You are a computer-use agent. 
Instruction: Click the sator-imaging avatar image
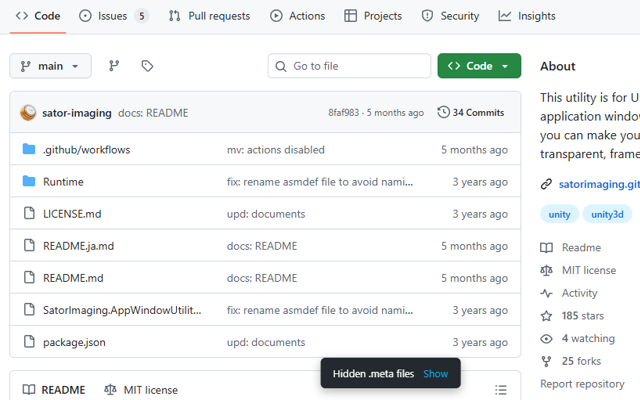28,113
